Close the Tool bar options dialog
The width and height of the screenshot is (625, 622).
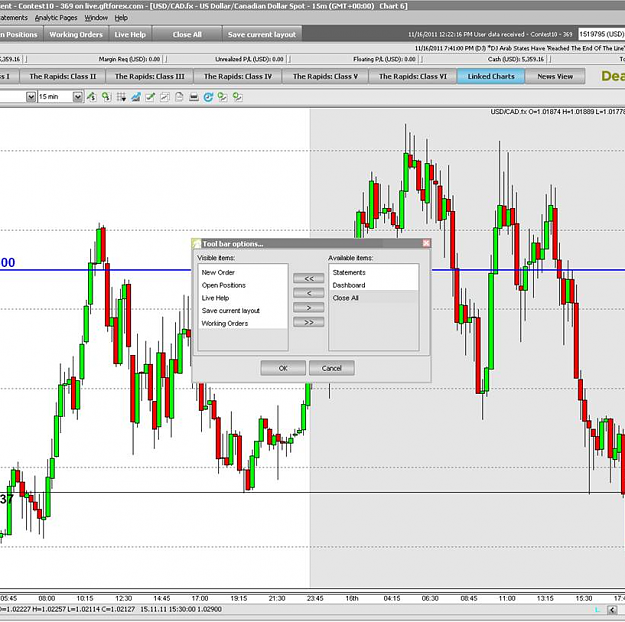click(x=426, y=243)
